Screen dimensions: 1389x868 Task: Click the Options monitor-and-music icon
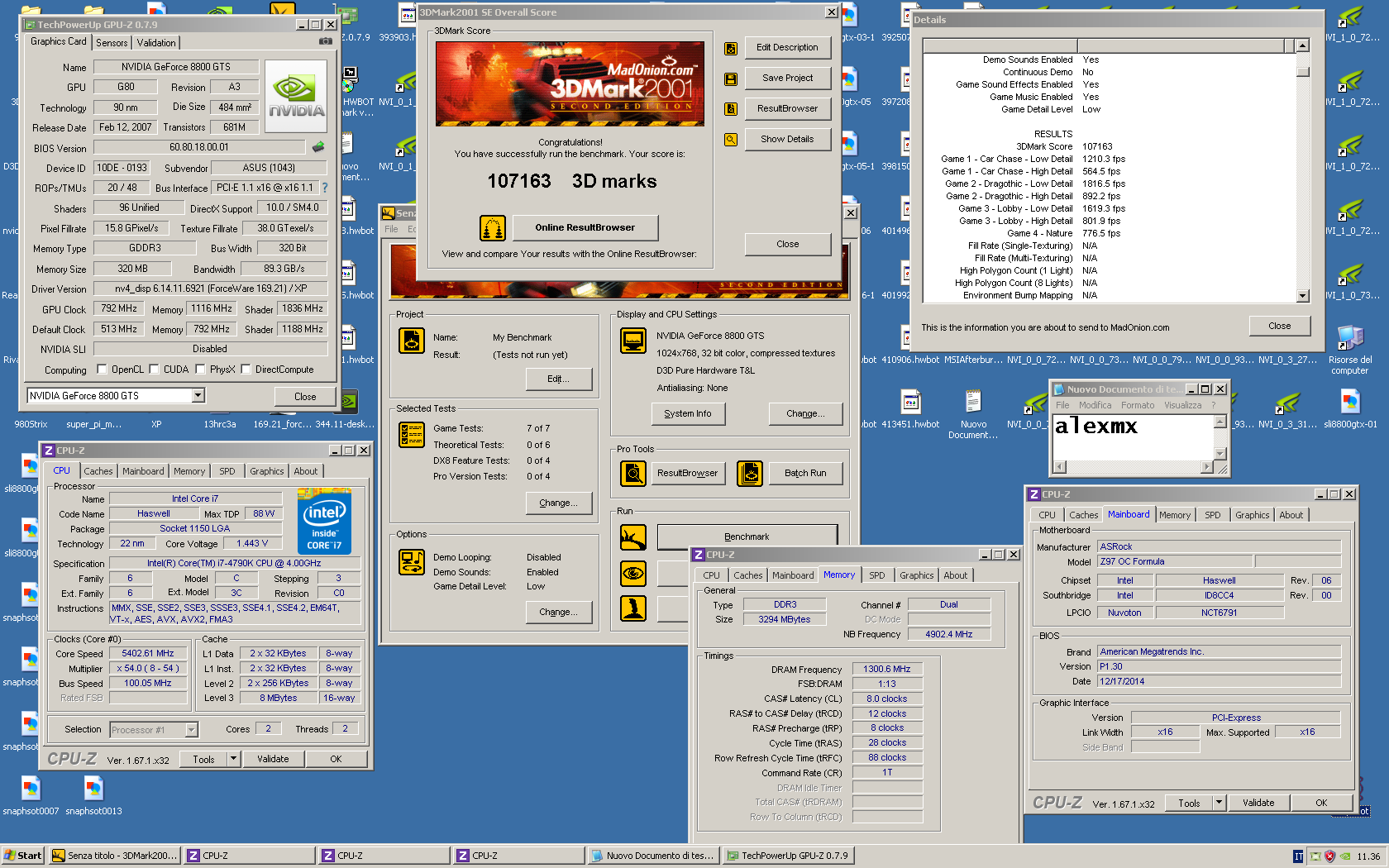[x=412, y=562]
